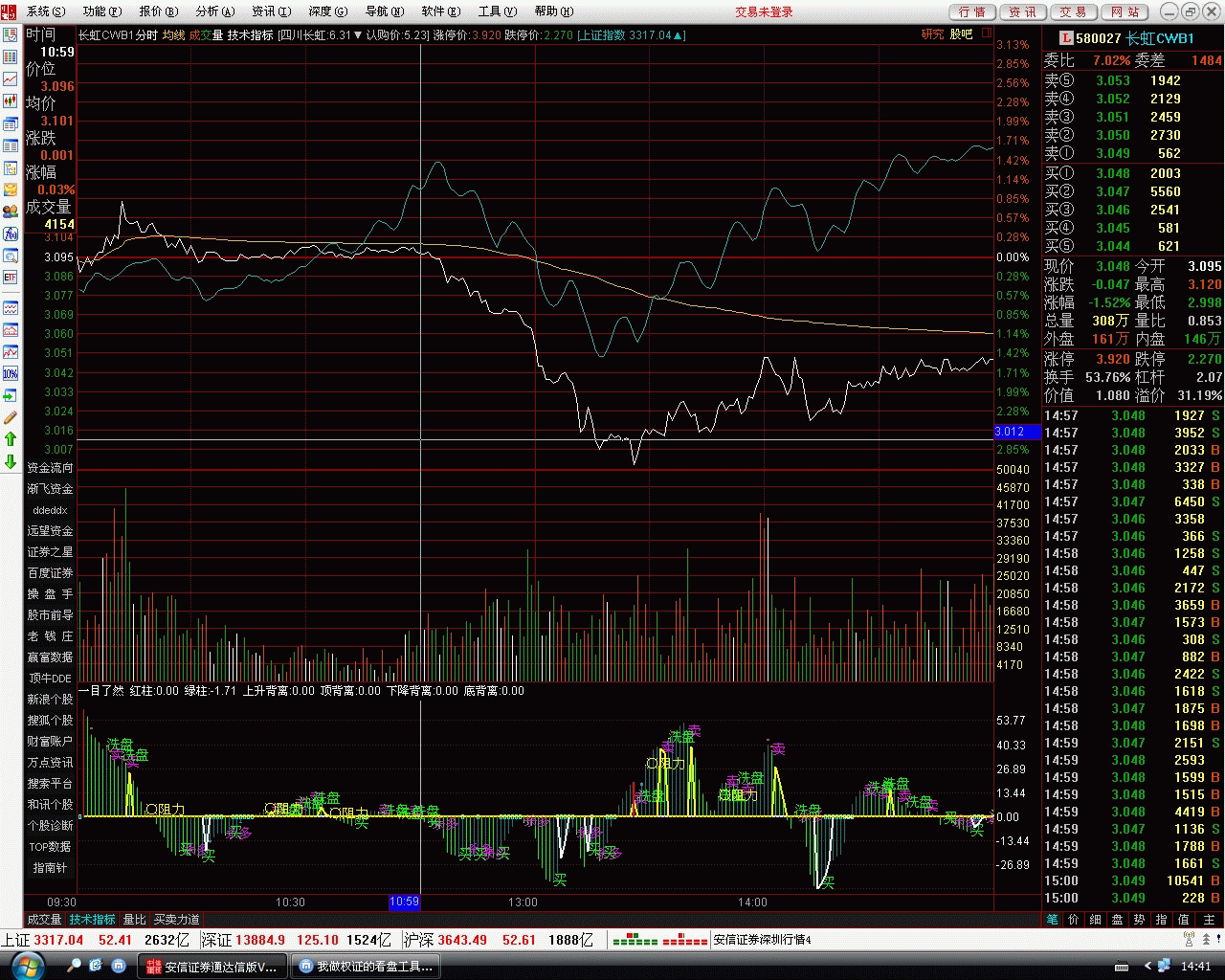Click the line chart icon in sidebar
The width and height of the screenshot is (1225, 980).
(x=11, y=78)
